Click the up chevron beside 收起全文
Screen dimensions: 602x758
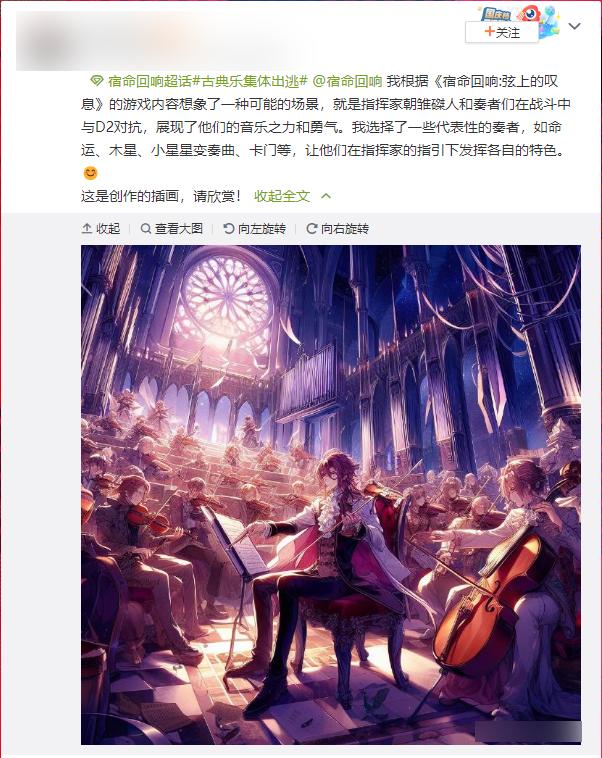click(326, 196)
